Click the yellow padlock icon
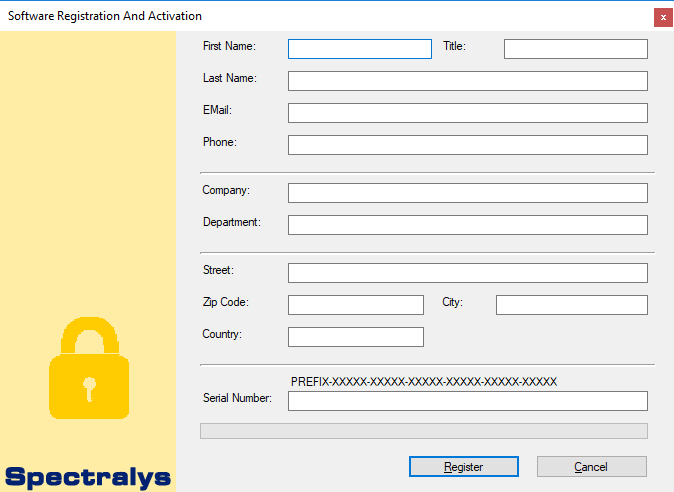 point(89,369)
